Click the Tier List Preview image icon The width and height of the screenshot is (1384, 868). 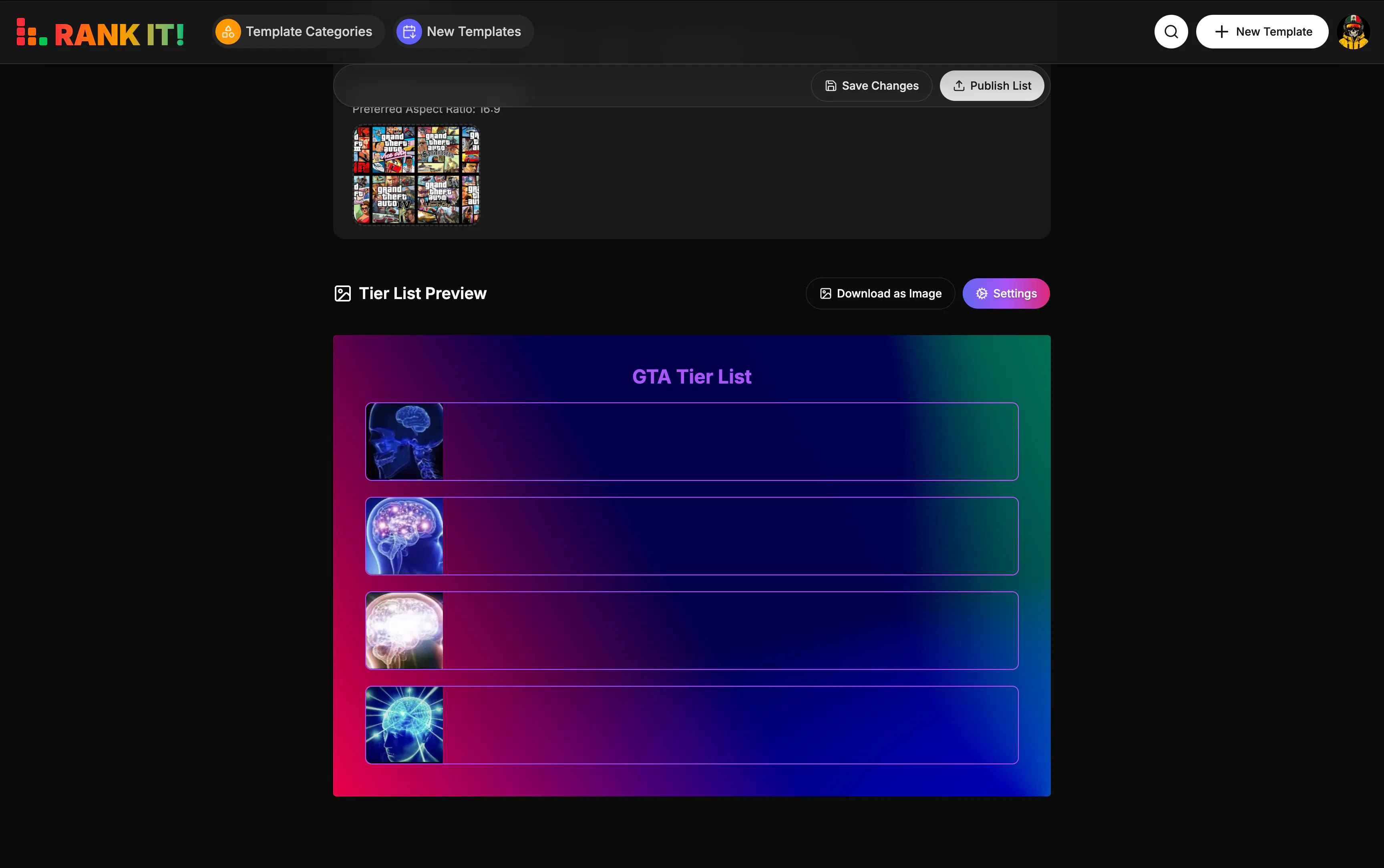342,293
